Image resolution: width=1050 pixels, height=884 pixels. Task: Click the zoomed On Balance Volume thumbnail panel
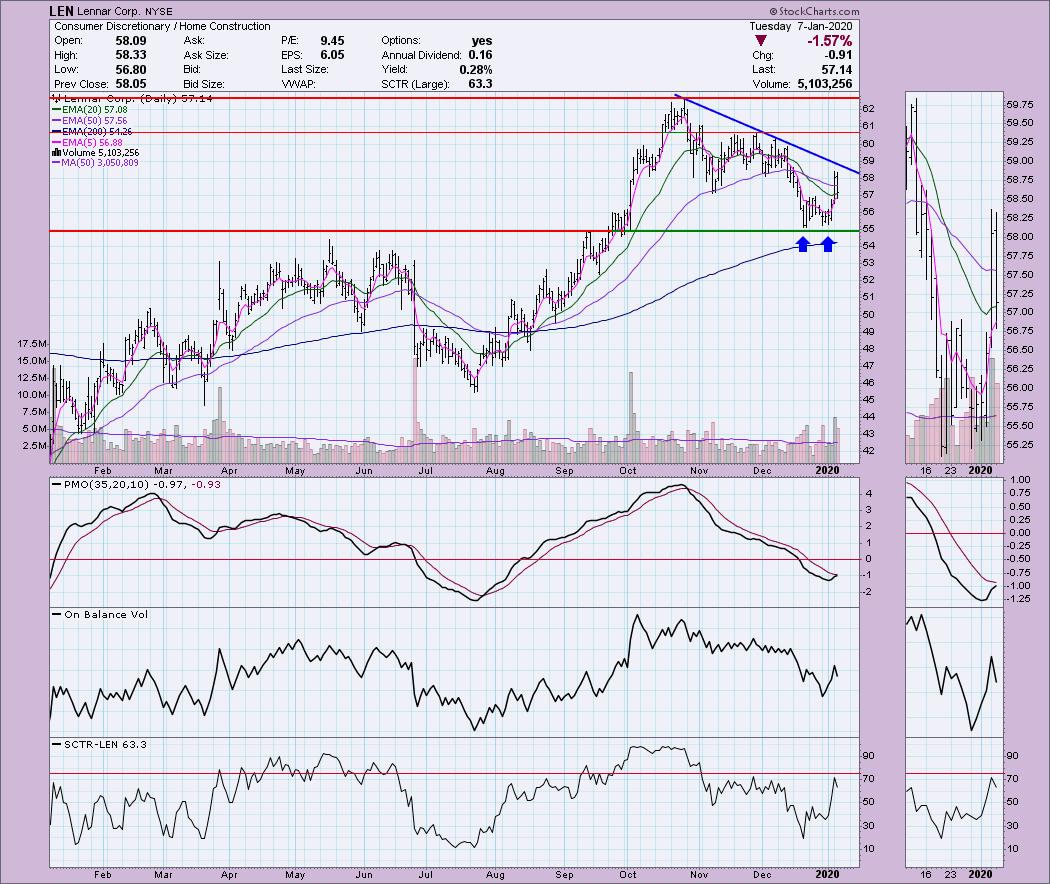click(x=954, y=672)
